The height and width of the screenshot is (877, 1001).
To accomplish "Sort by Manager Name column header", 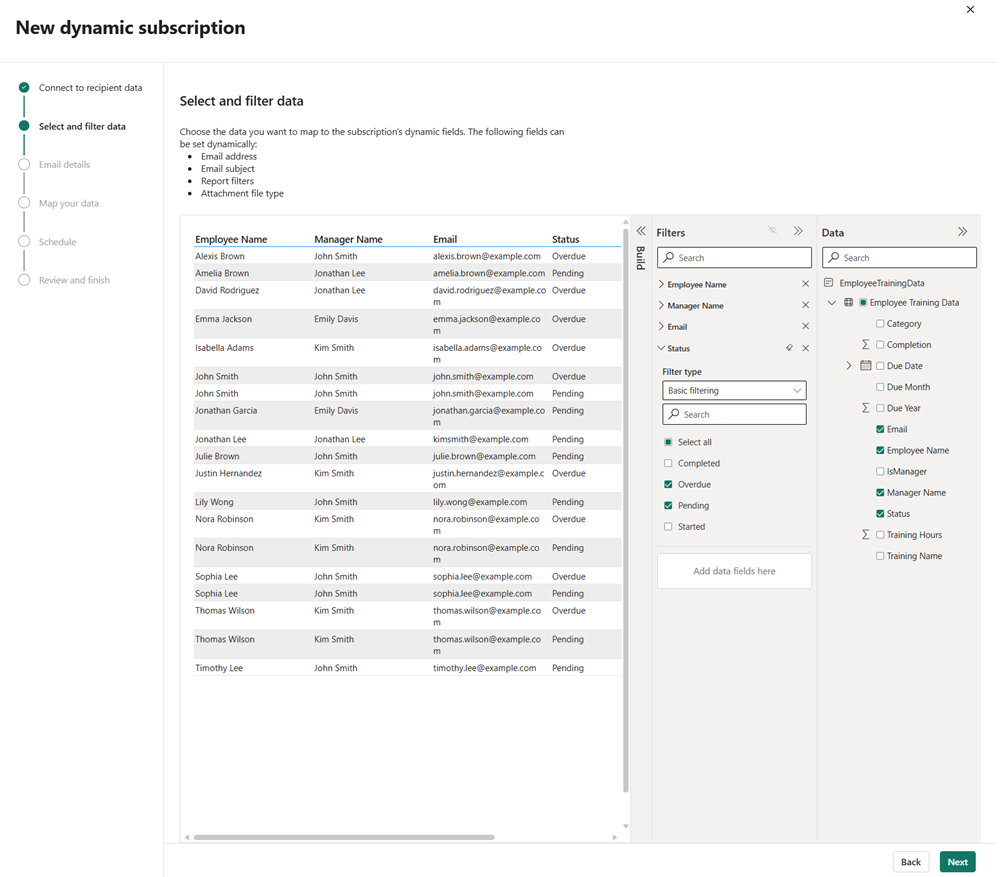I will pyautogui.click(x=348, y=239).
